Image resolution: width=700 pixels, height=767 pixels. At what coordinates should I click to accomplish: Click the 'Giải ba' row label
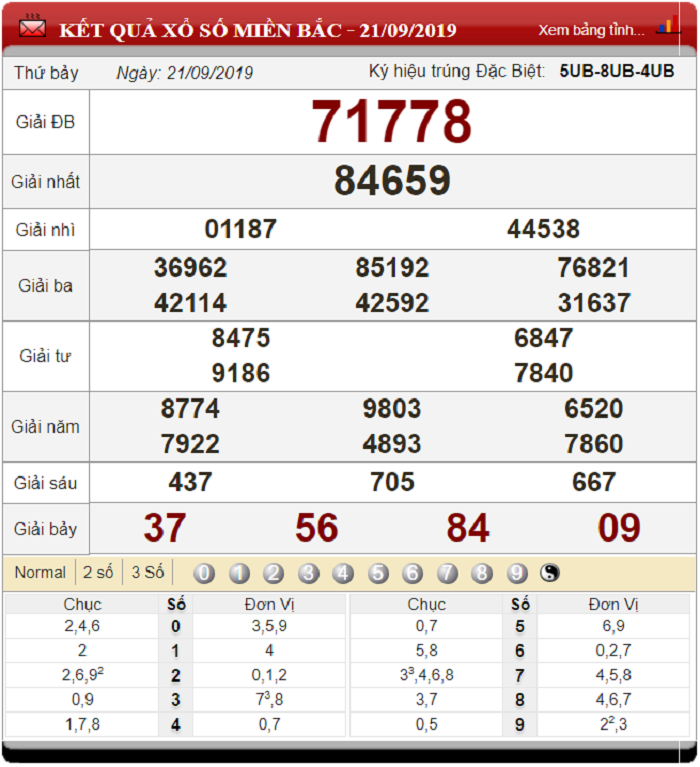[x=45, y=286]
